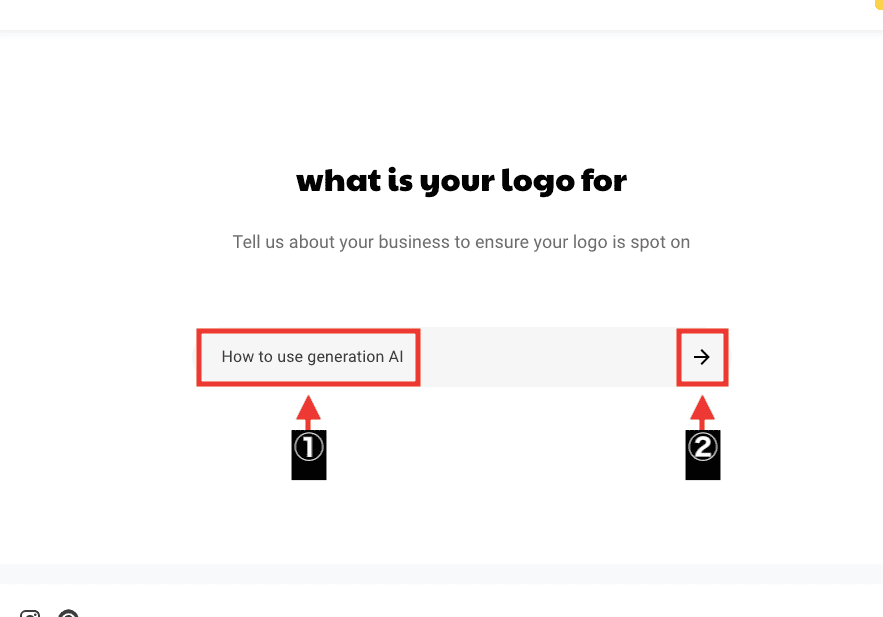The height and width of the screenshot is (617, 883).
Task: Click the light gray footer divider strip
Action: coord(442,574)
